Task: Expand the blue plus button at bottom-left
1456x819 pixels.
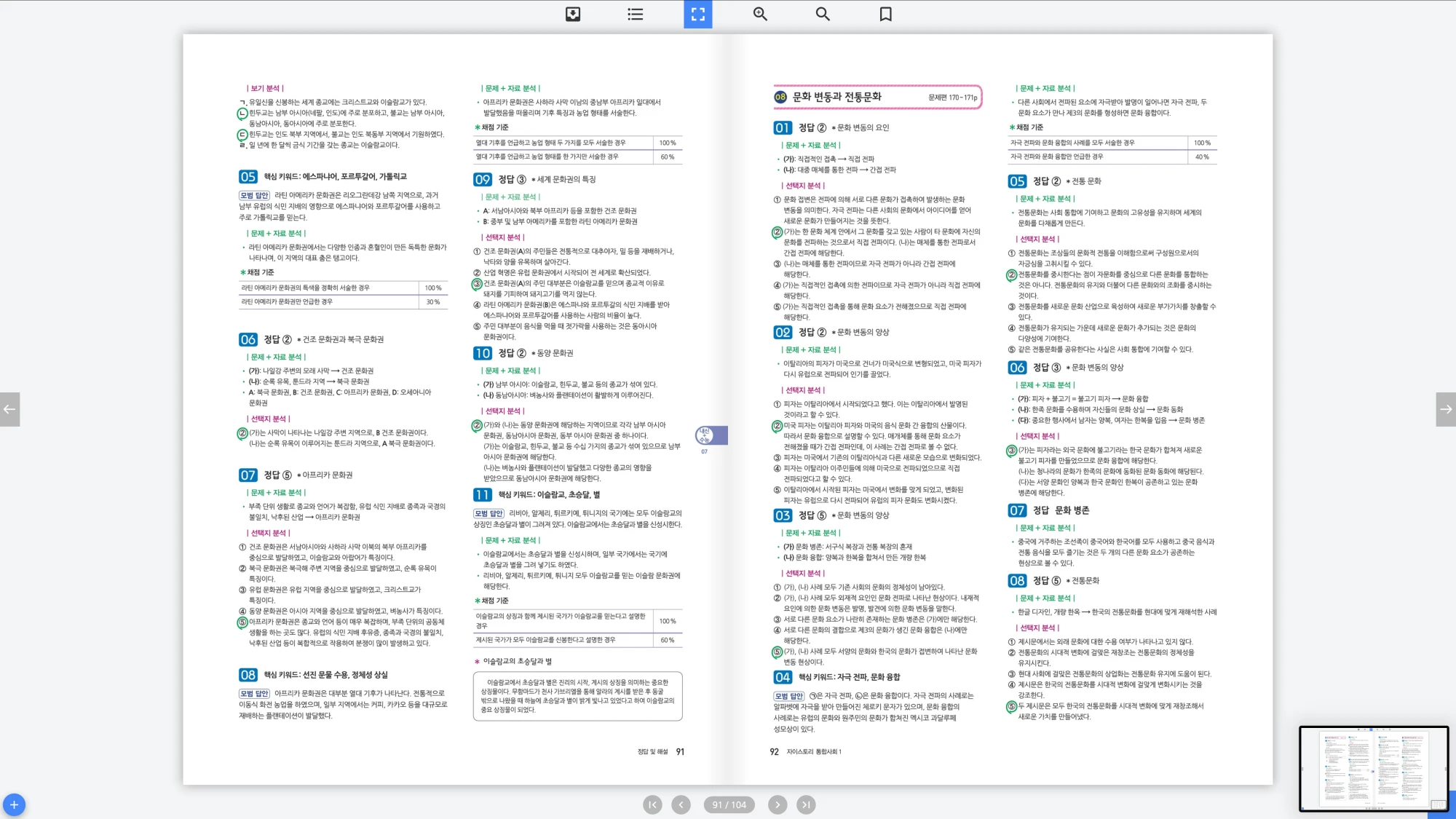Action: point(14,804)
